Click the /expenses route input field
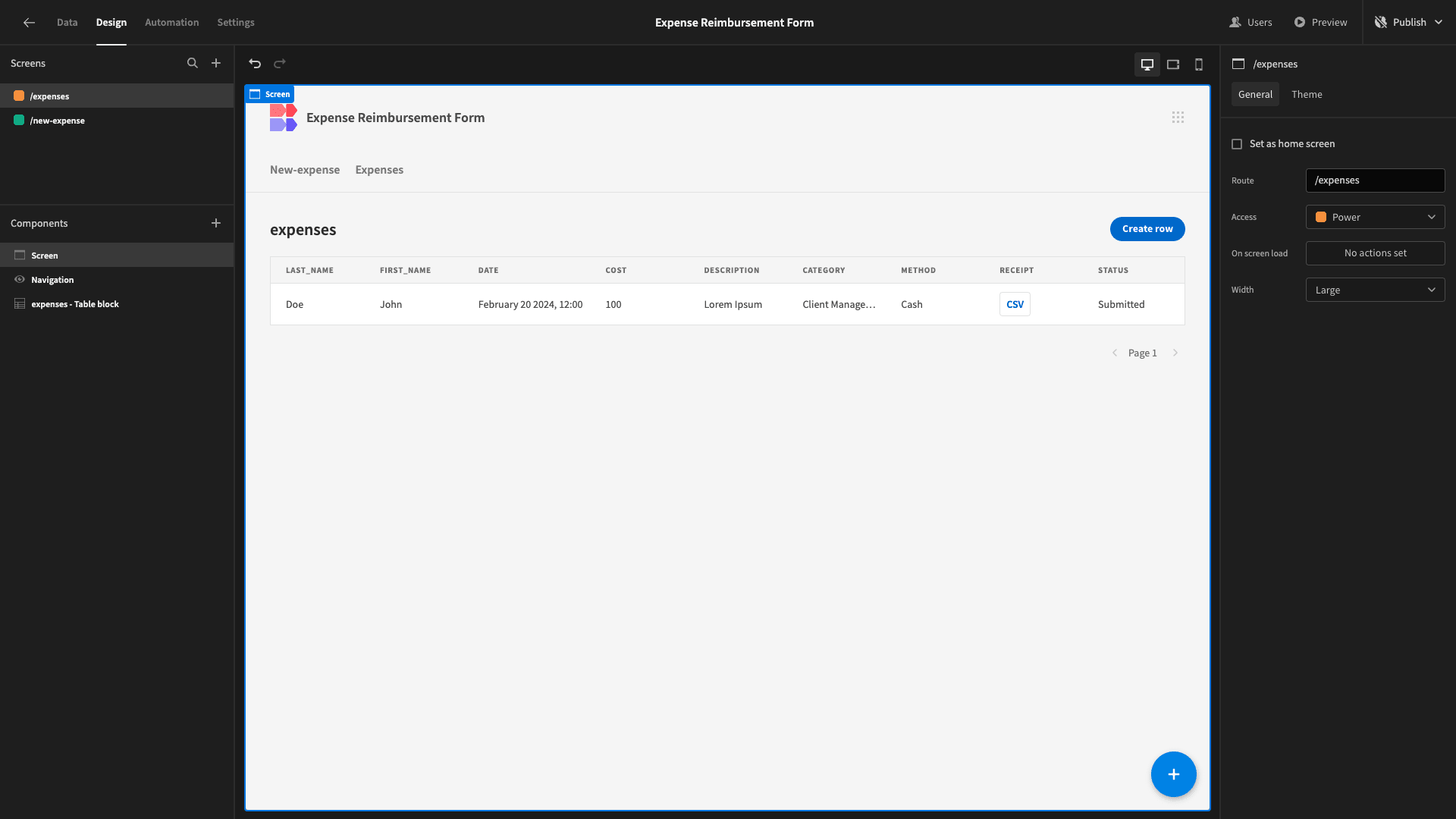The height and width of the screenshot is (819, 1456). (x=1375, y=180)
